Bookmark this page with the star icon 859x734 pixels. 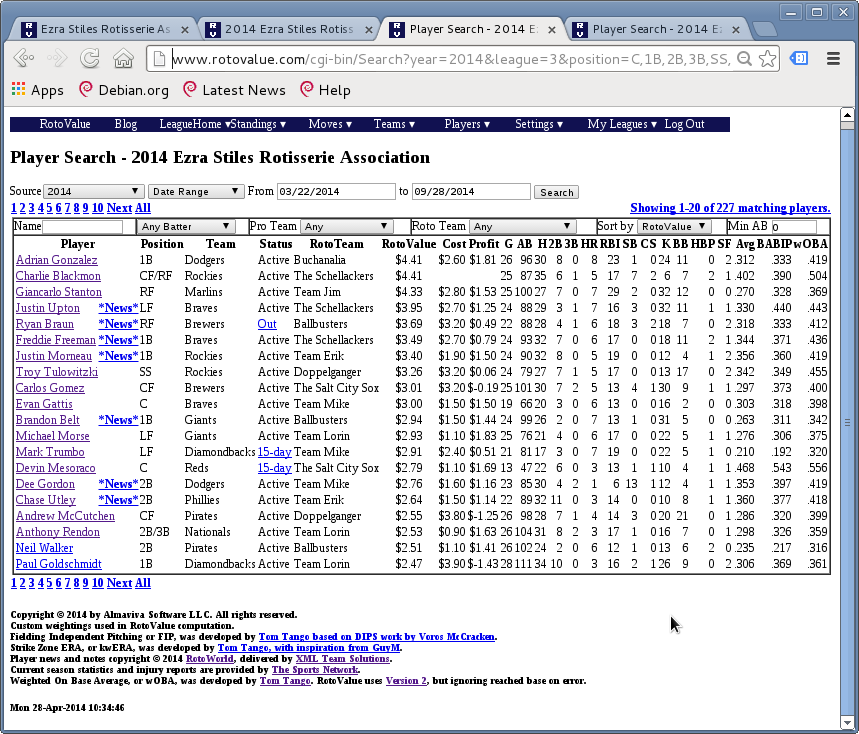pos(768,59)
